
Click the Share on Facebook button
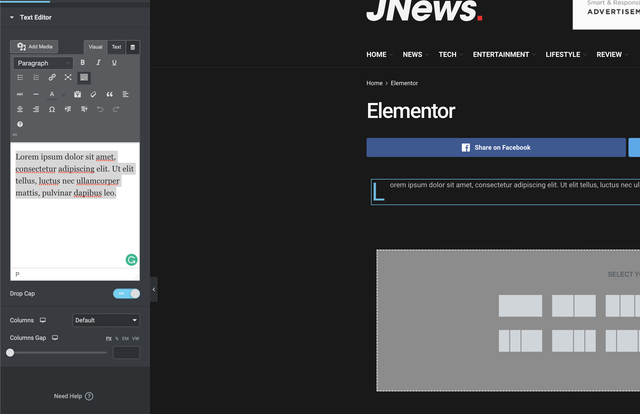point(496,147)
